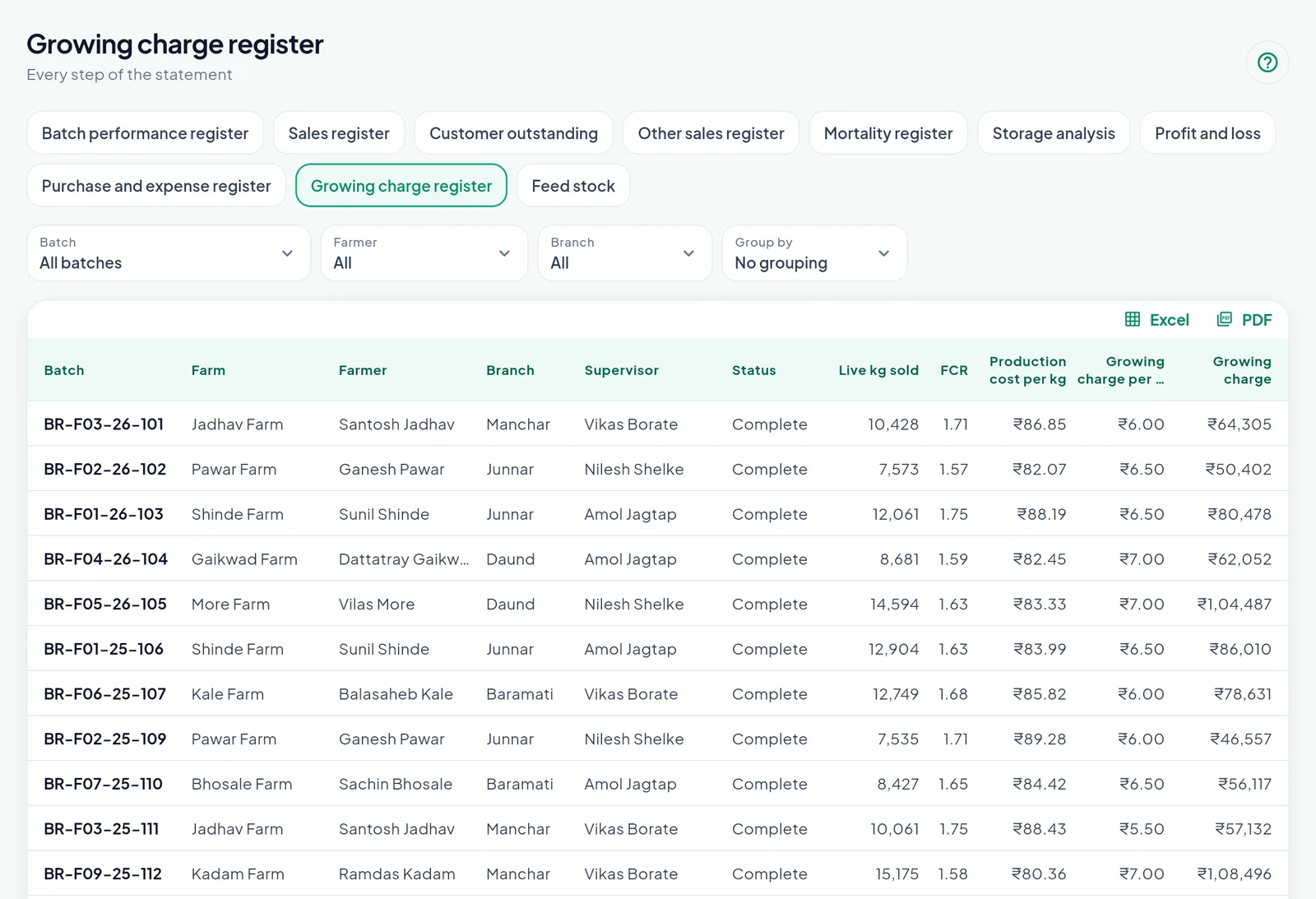Click the Supervisor column header

(621, 370)
